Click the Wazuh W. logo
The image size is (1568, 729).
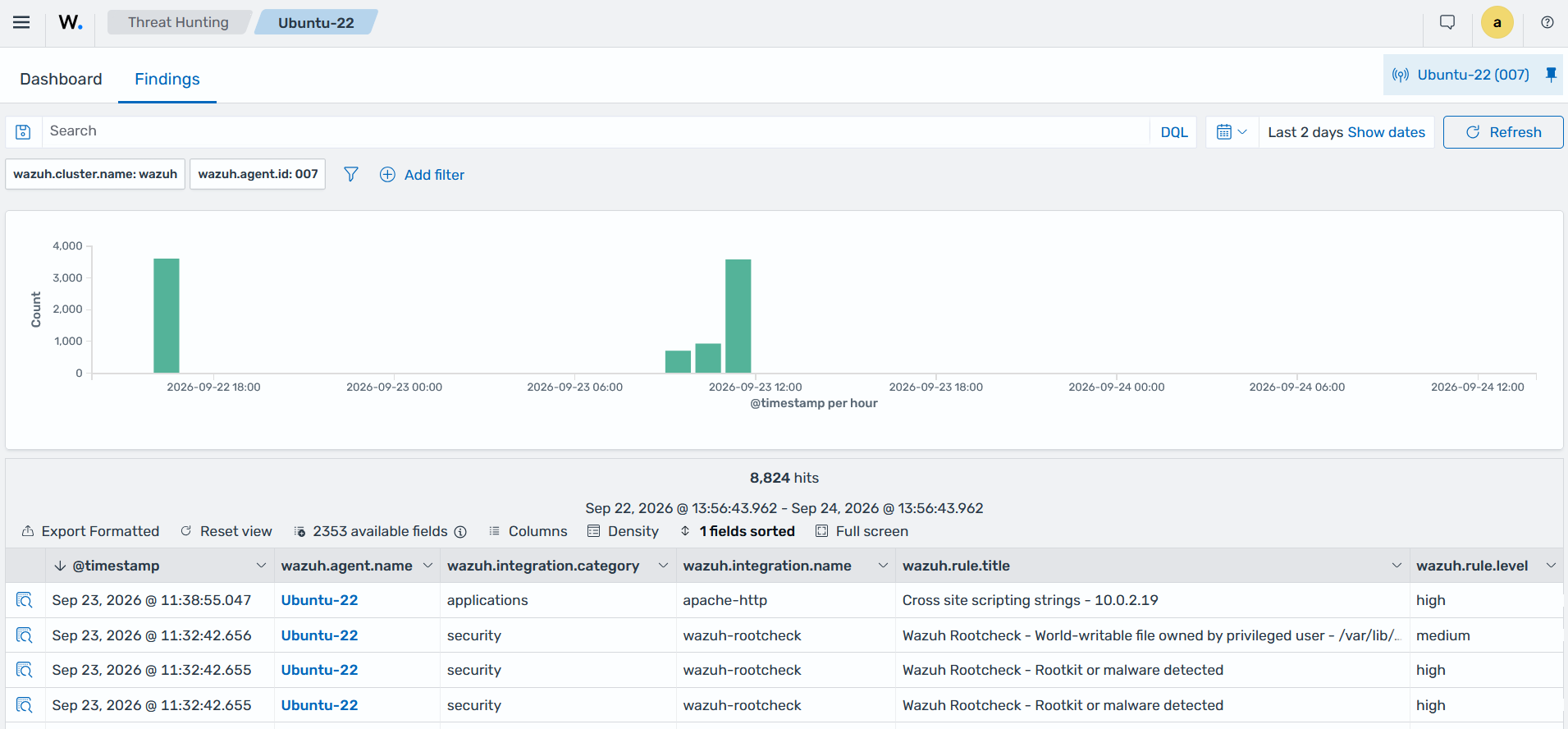pyautogui.click(x=71, y=22)
